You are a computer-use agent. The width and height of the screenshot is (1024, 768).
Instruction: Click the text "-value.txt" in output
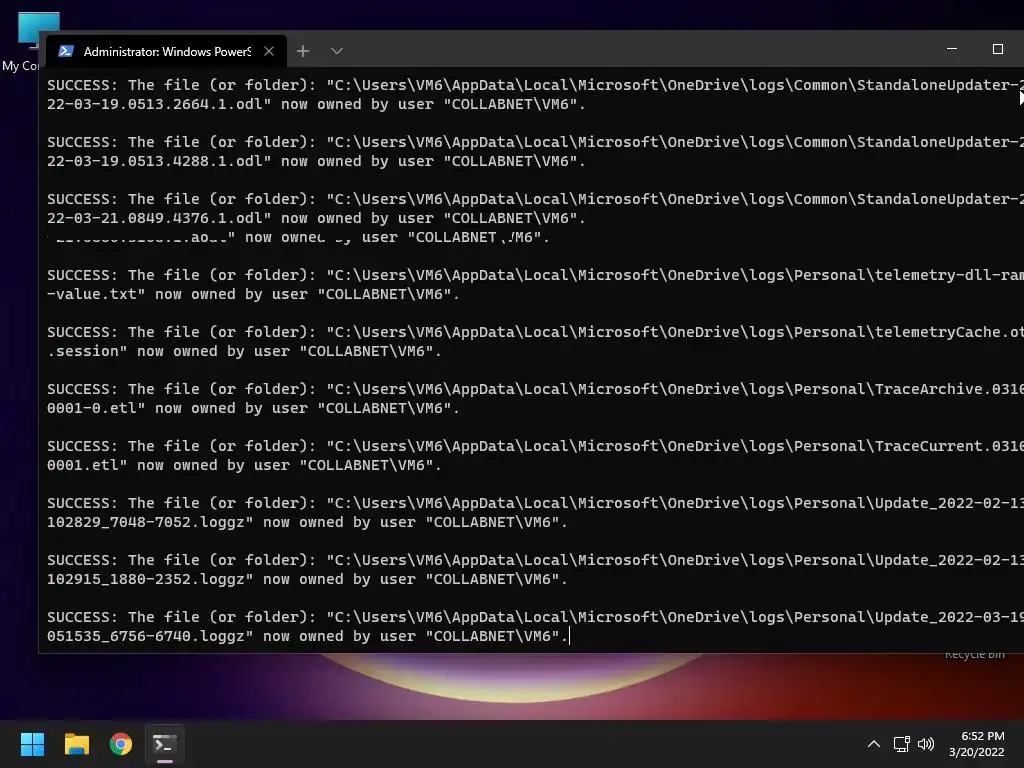coord(92,294)
